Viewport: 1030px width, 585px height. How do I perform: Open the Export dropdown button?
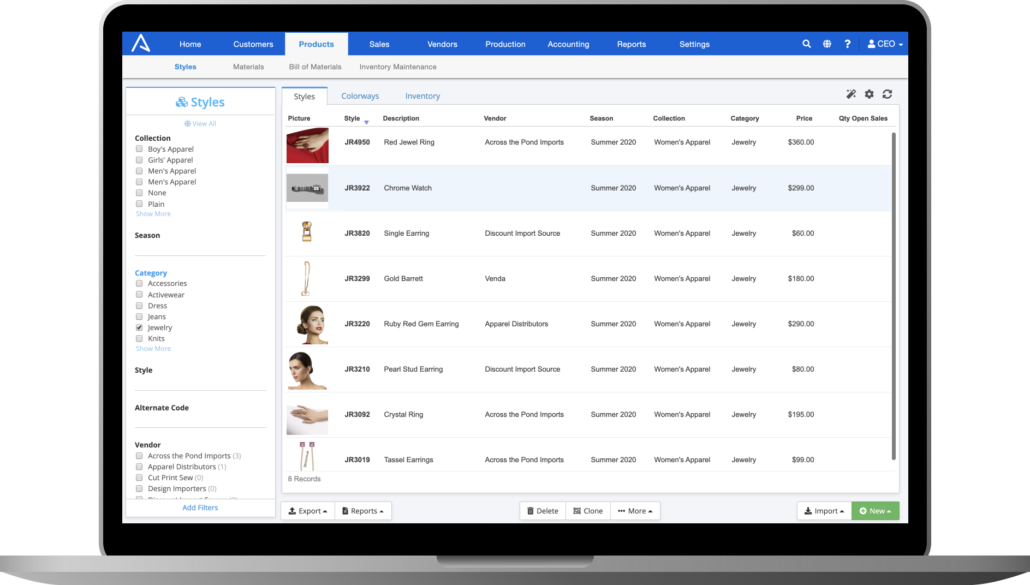click(x=307, y=511)
